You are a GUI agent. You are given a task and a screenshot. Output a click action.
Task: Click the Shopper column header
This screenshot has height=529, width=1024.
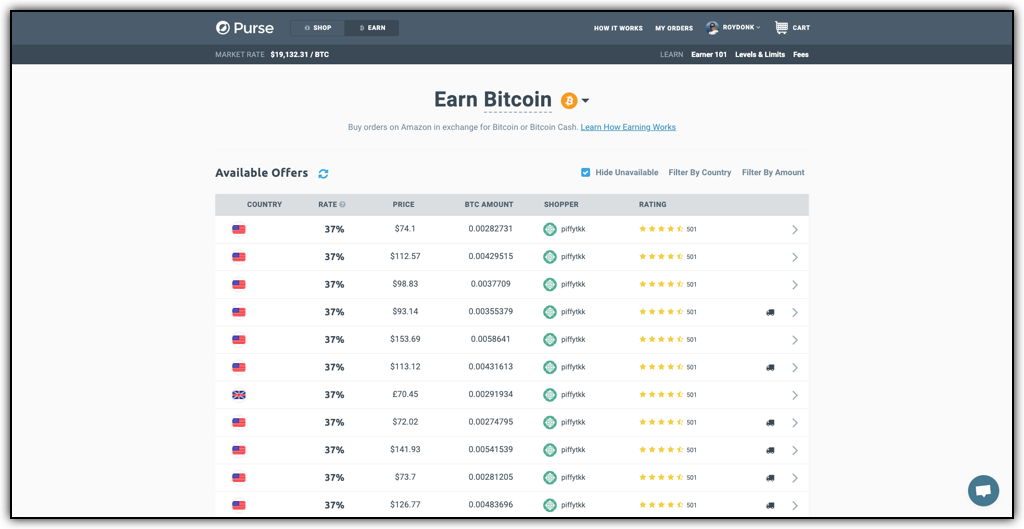coord(561,204)
